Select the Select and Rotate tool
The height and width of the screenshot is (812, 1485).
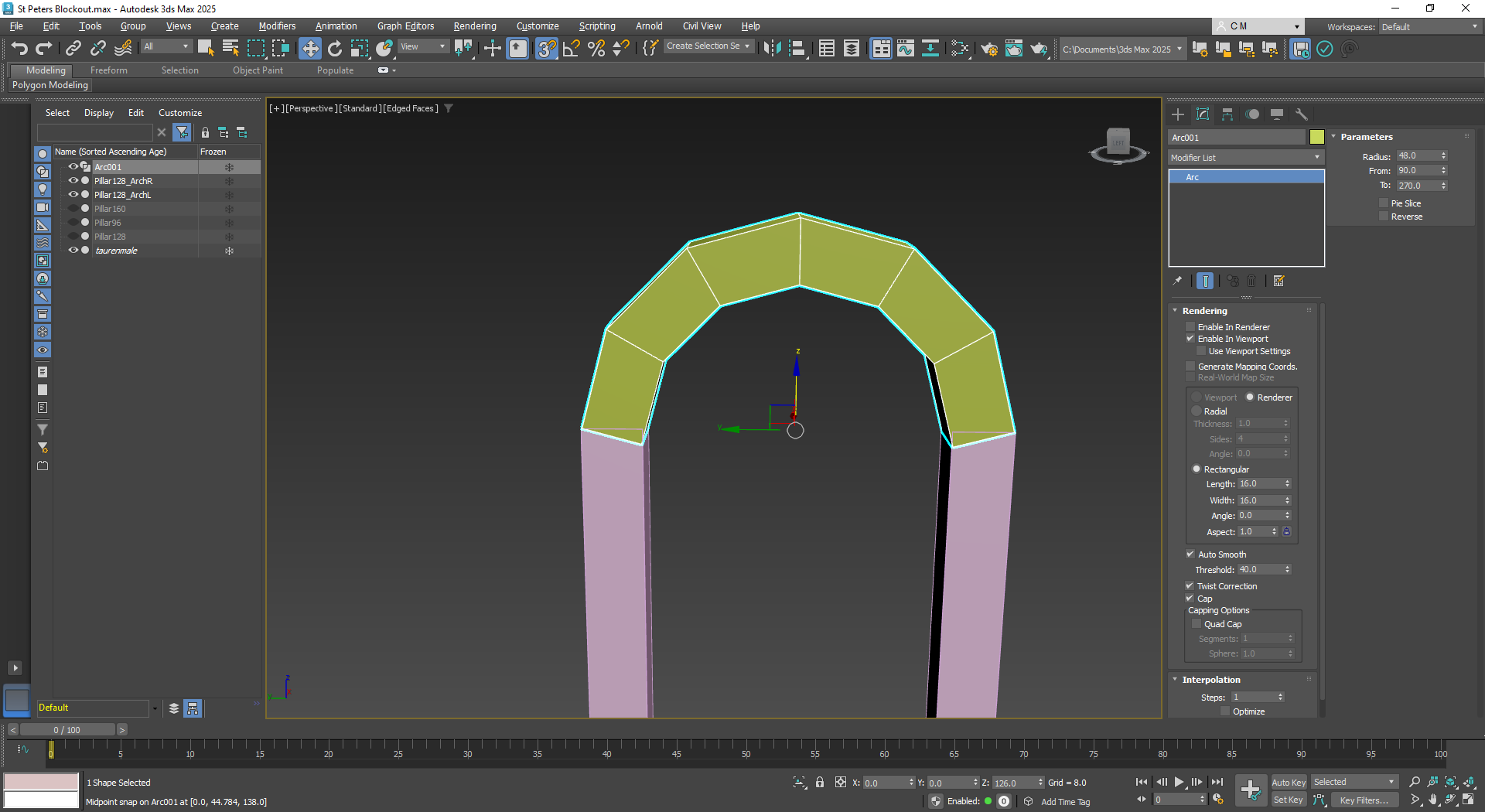(x=335, y=48)
